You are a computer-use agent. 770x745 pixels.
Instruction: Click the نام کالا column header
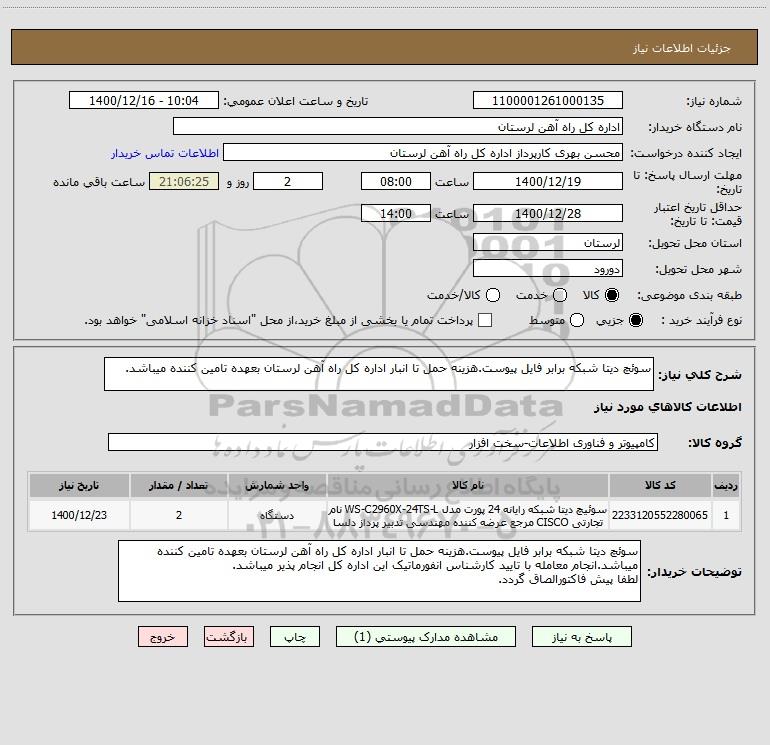click(x=468, y=485)
